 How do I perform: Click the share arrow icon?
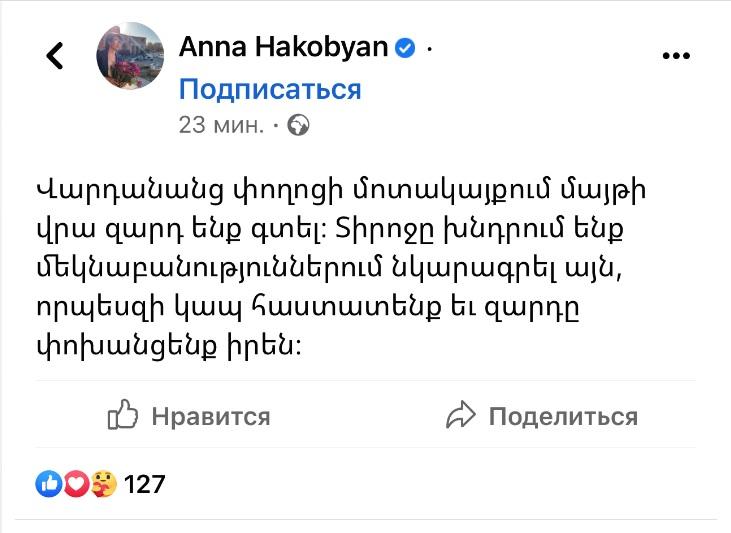pos(460,415)
